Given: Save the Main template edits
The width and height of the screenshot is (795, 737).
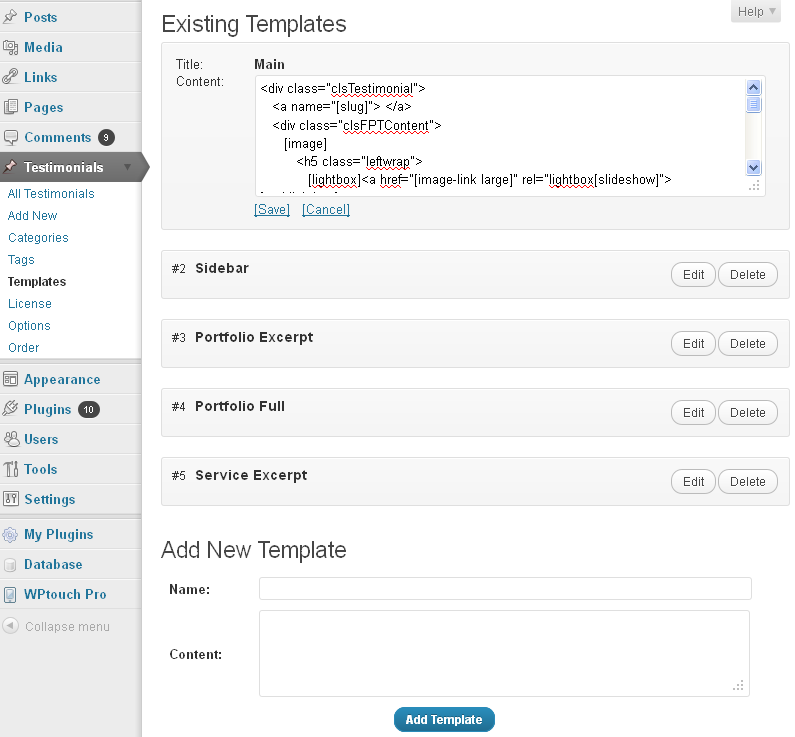Looking at the screenshot, I should click(x=272, y=209).
